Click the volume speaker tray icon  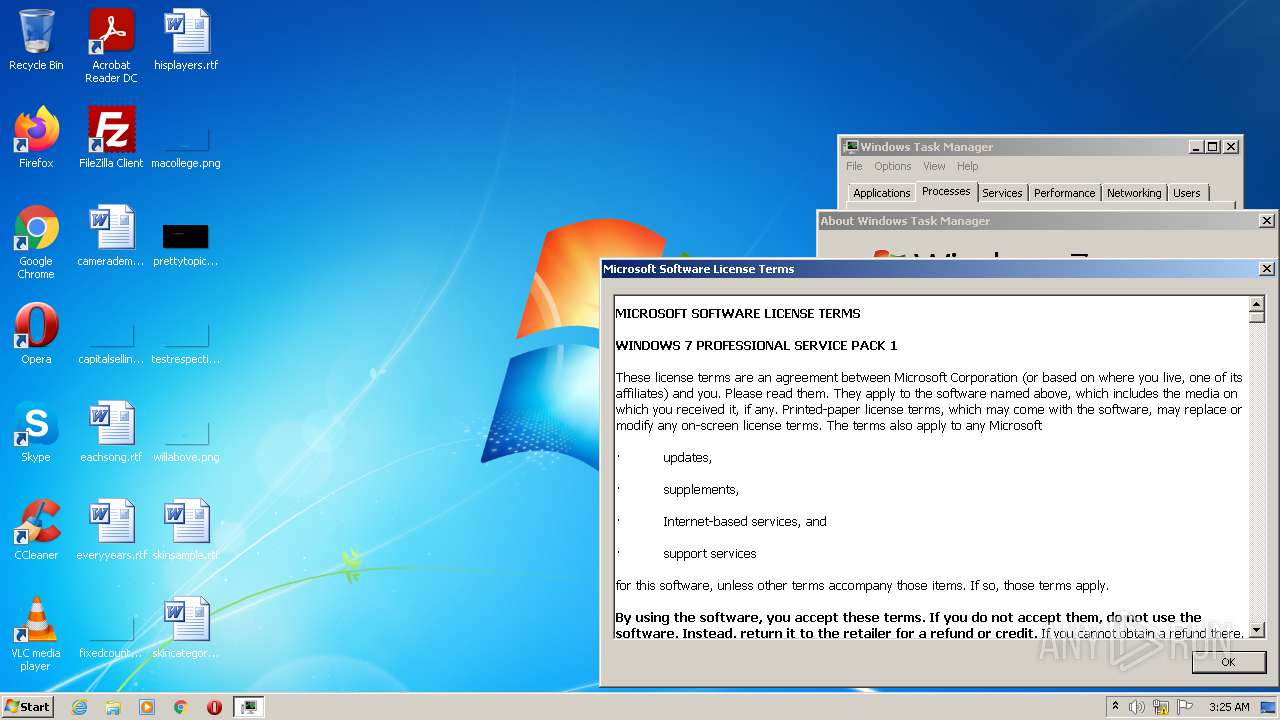(x=1137, y=707)
